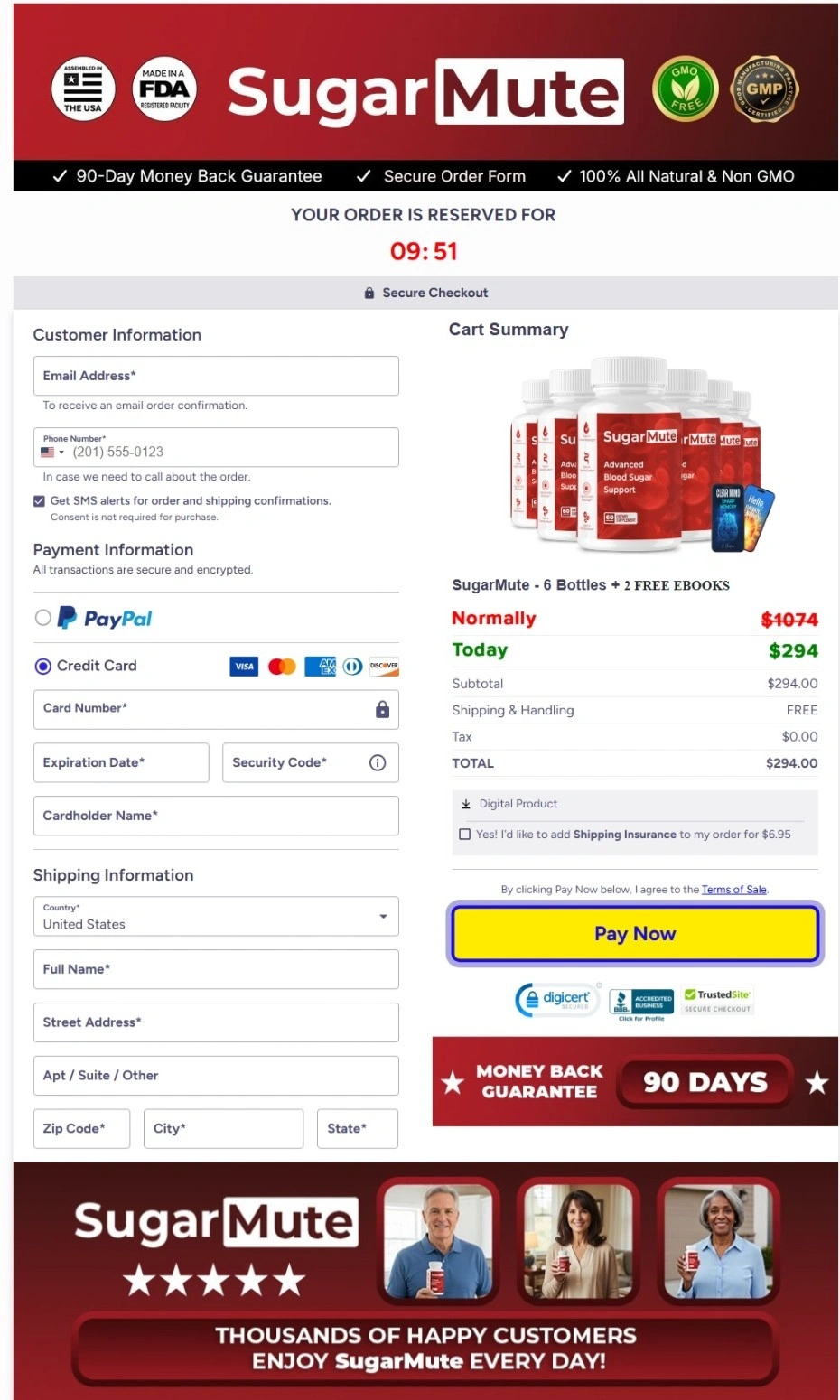Click the Discover card icon

(x=383, y=666)
